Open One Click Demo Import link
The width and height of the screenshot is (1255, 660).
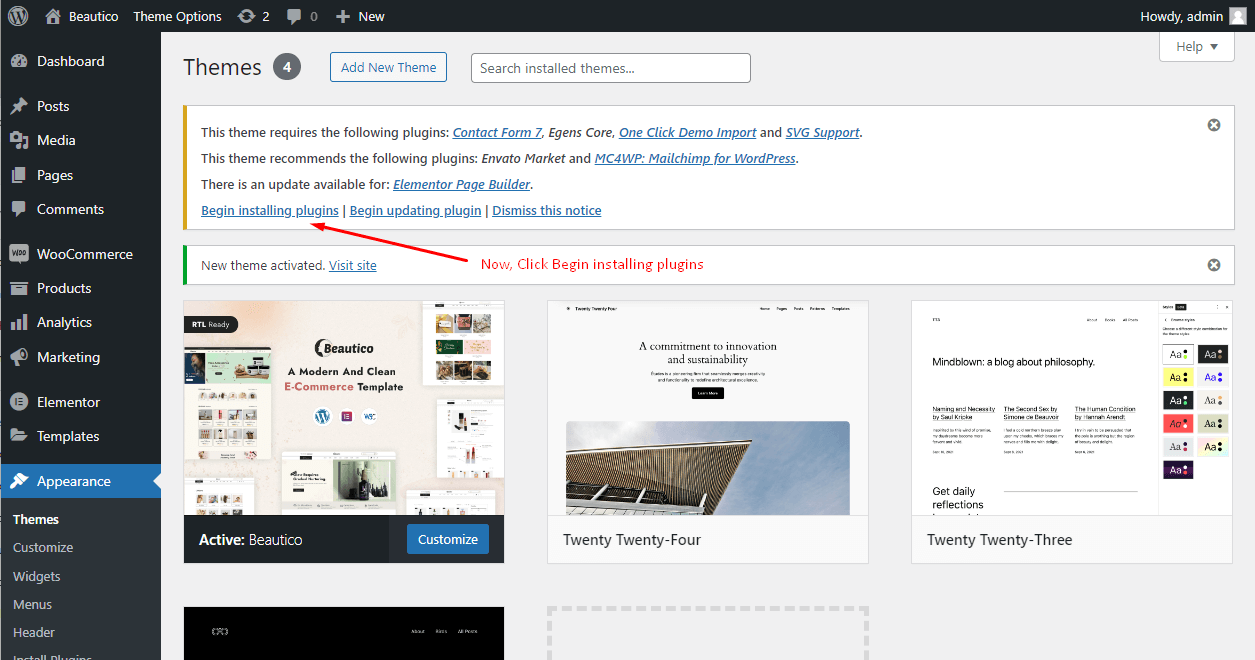[687, 132]
